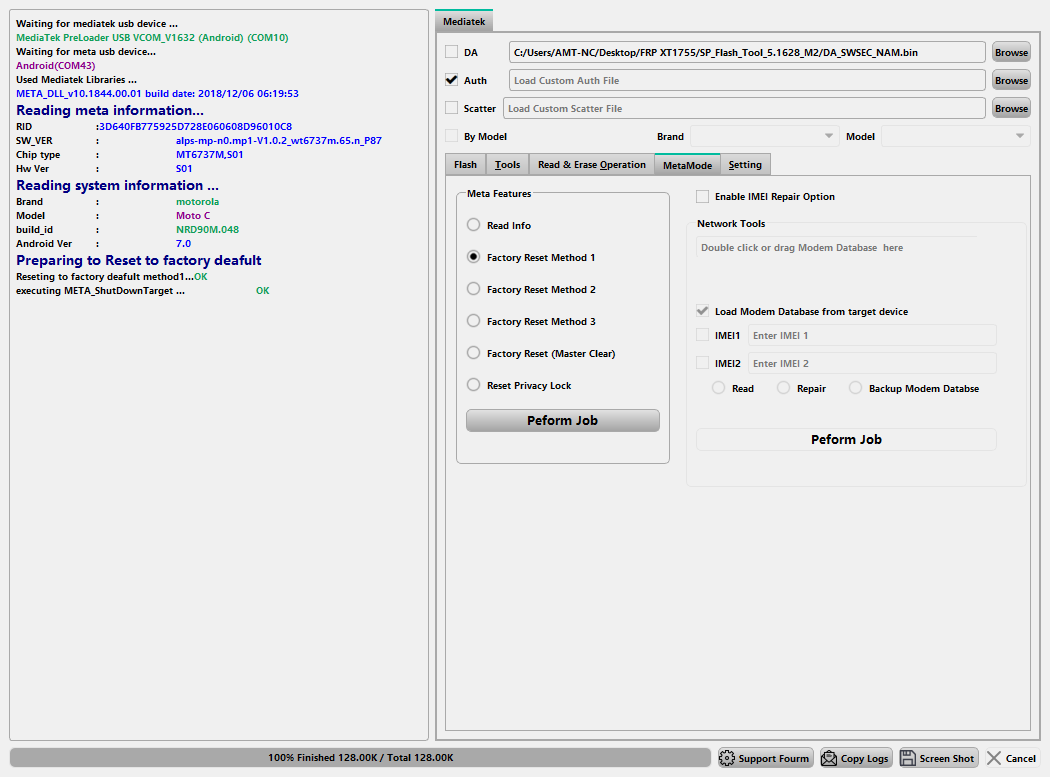
Task: Click the Model value Moto C
Action: click(x=193, y=216)
